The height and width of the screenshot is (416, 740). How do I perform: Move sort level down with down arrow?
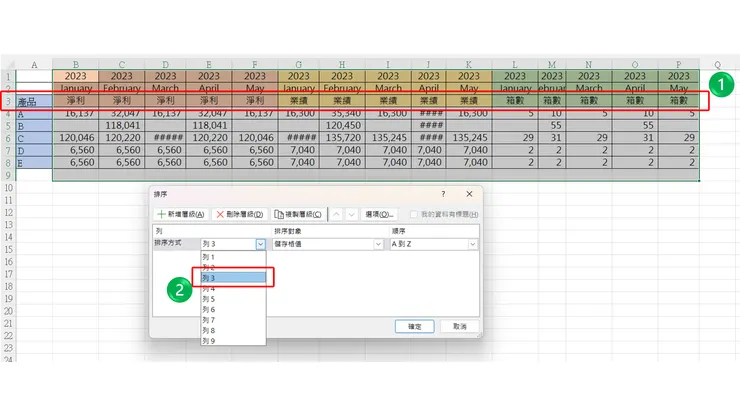point(351,214)
